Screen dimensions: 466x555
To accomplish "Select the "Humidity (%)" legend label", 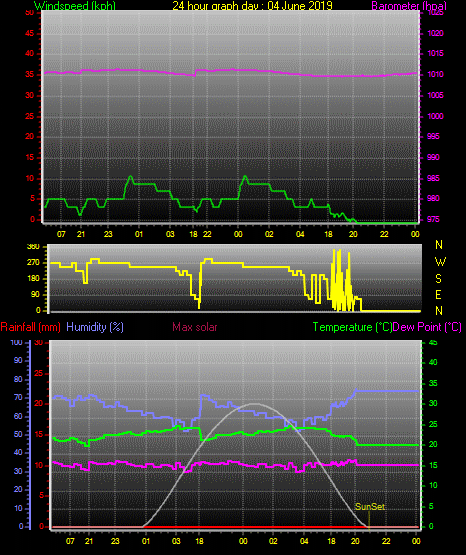I will pos(95,327).
